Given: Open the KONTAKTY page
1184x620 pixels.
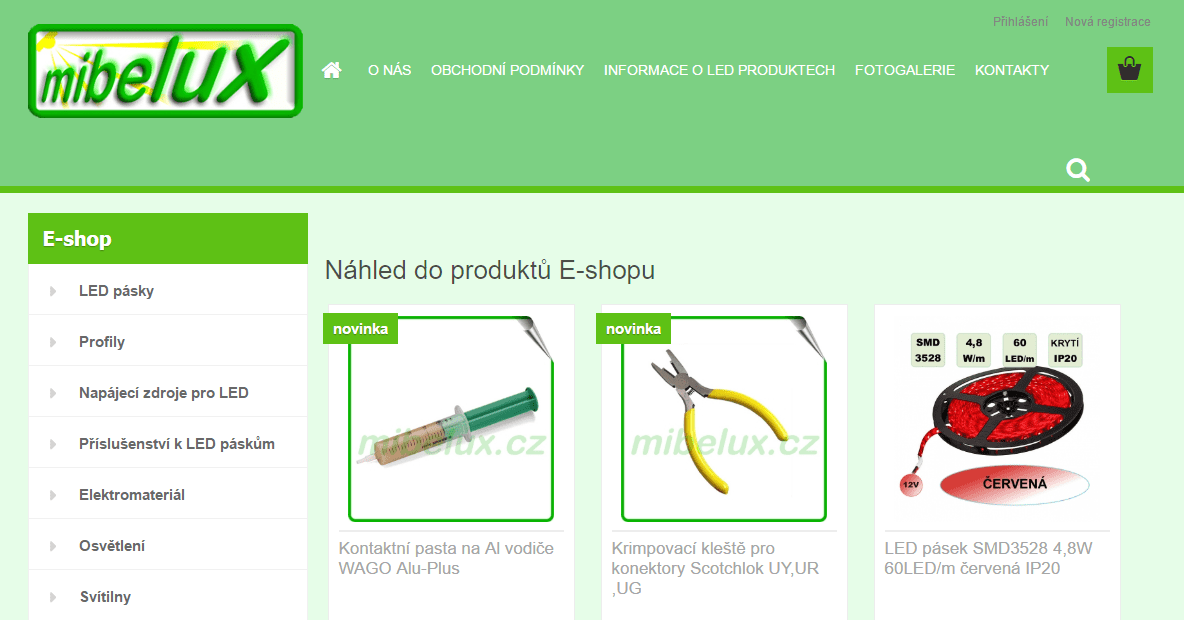Looking at the screenshot, I should point(1012,70).
